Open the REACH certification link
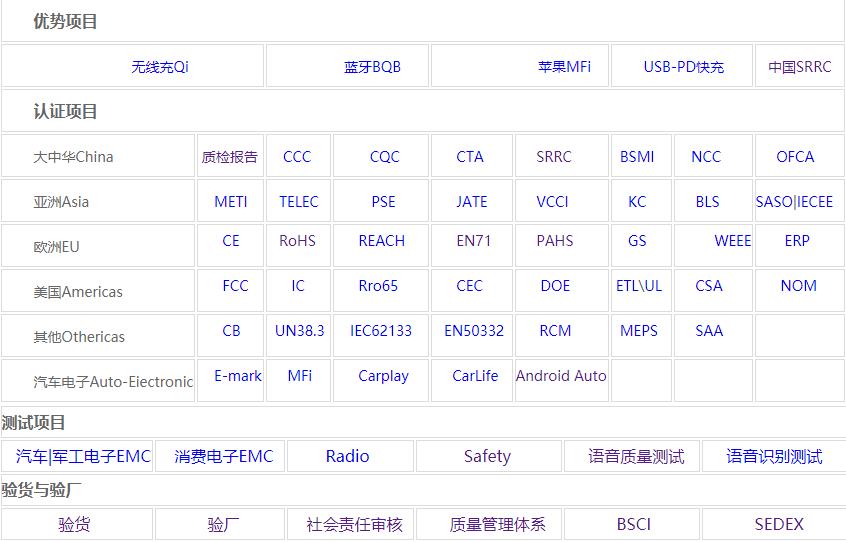This screenshot has width=846, height=542. tap(382, 241)
